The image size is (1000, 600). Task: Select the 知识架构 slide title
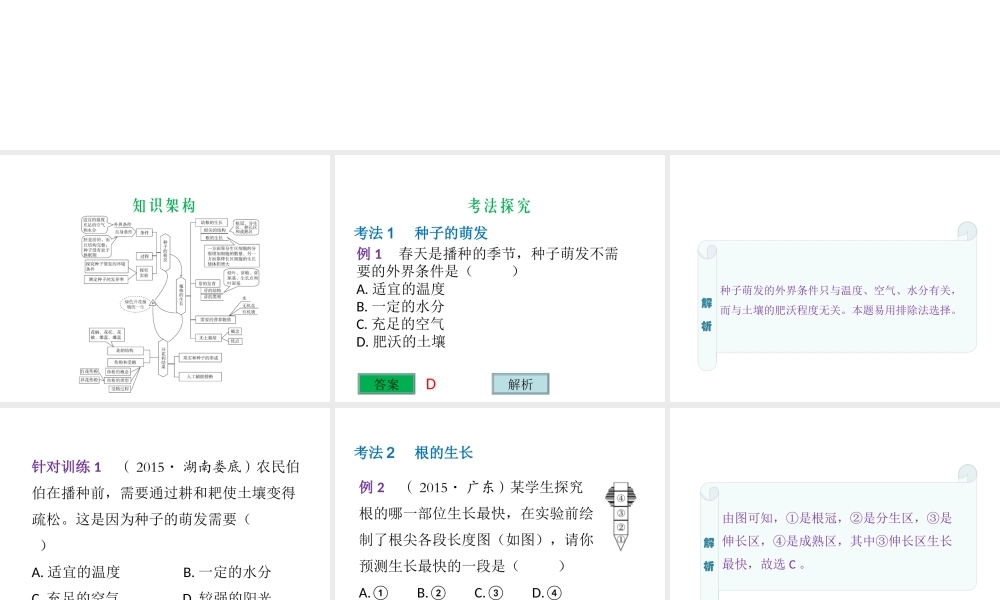pos(164,205)
